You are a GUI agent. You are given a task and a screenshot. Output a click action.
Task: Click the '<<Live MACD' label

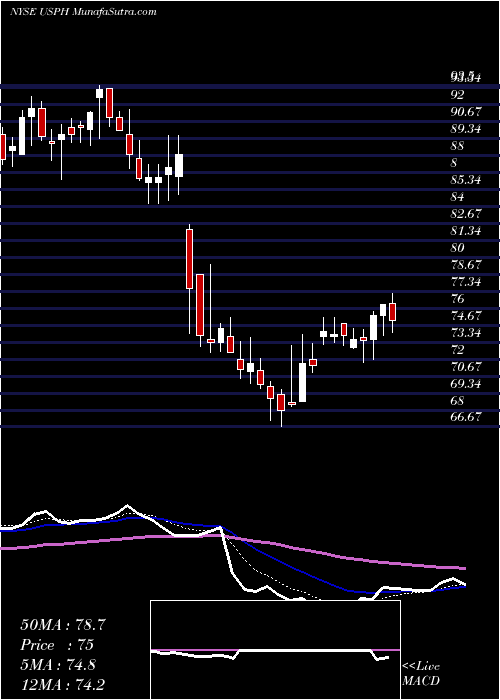coord(421,674)
